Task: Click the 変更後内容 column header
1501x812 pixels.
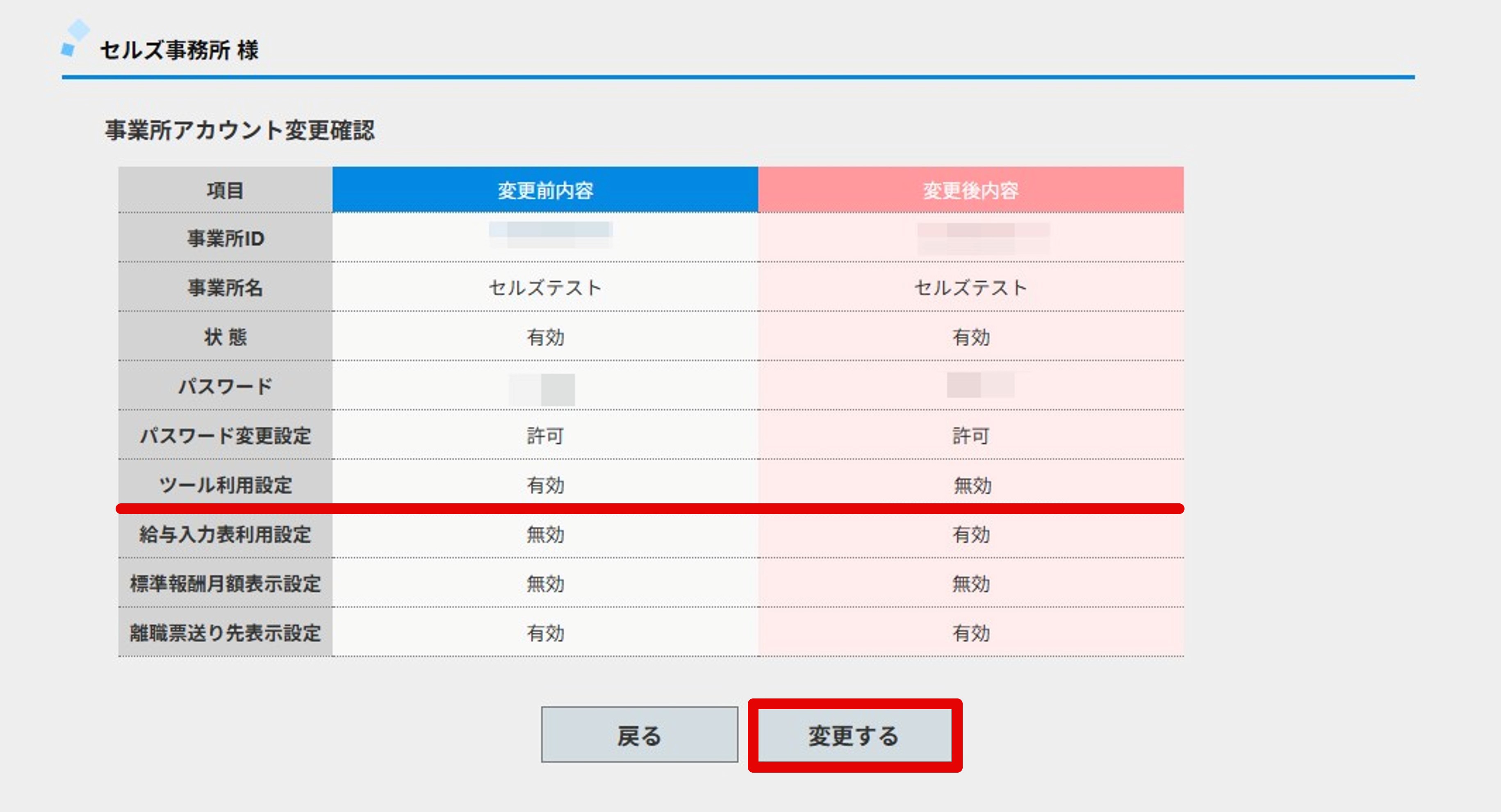Action: [971, 190]
